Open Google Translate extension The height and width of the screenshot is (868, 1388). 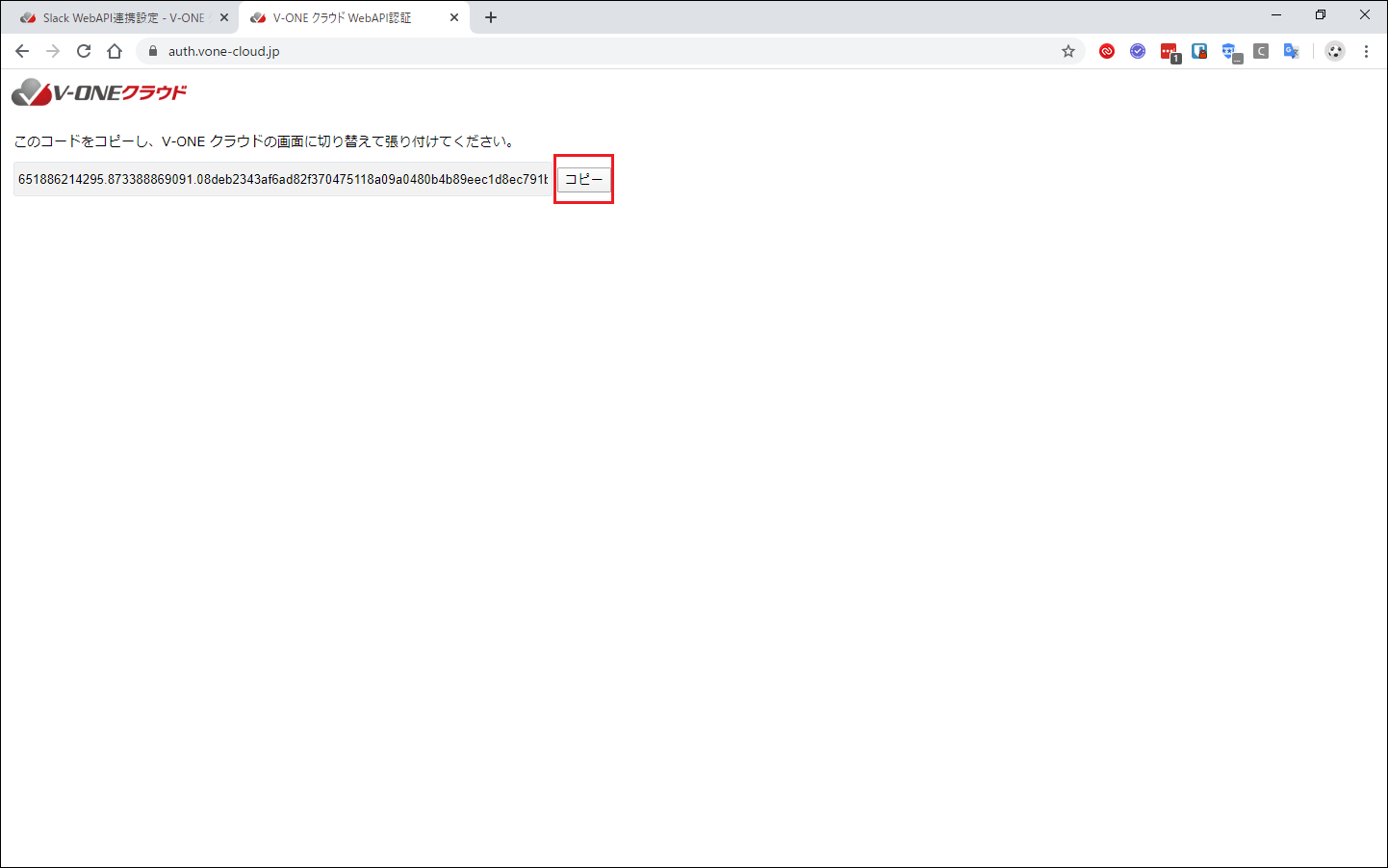pos(1292,51)
